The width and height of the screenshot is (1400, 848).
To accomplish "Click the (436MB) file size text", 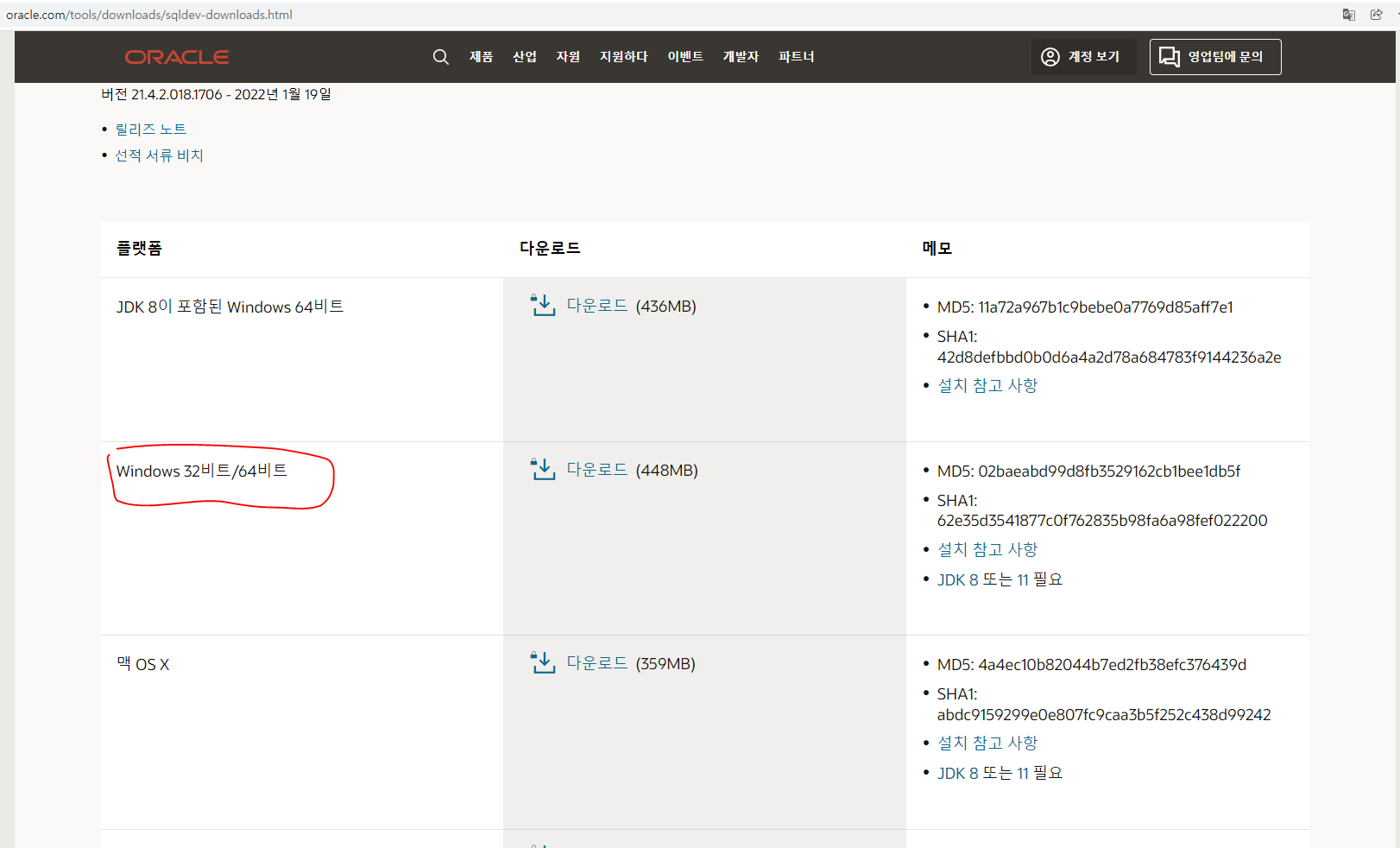I will click(666, 307).
